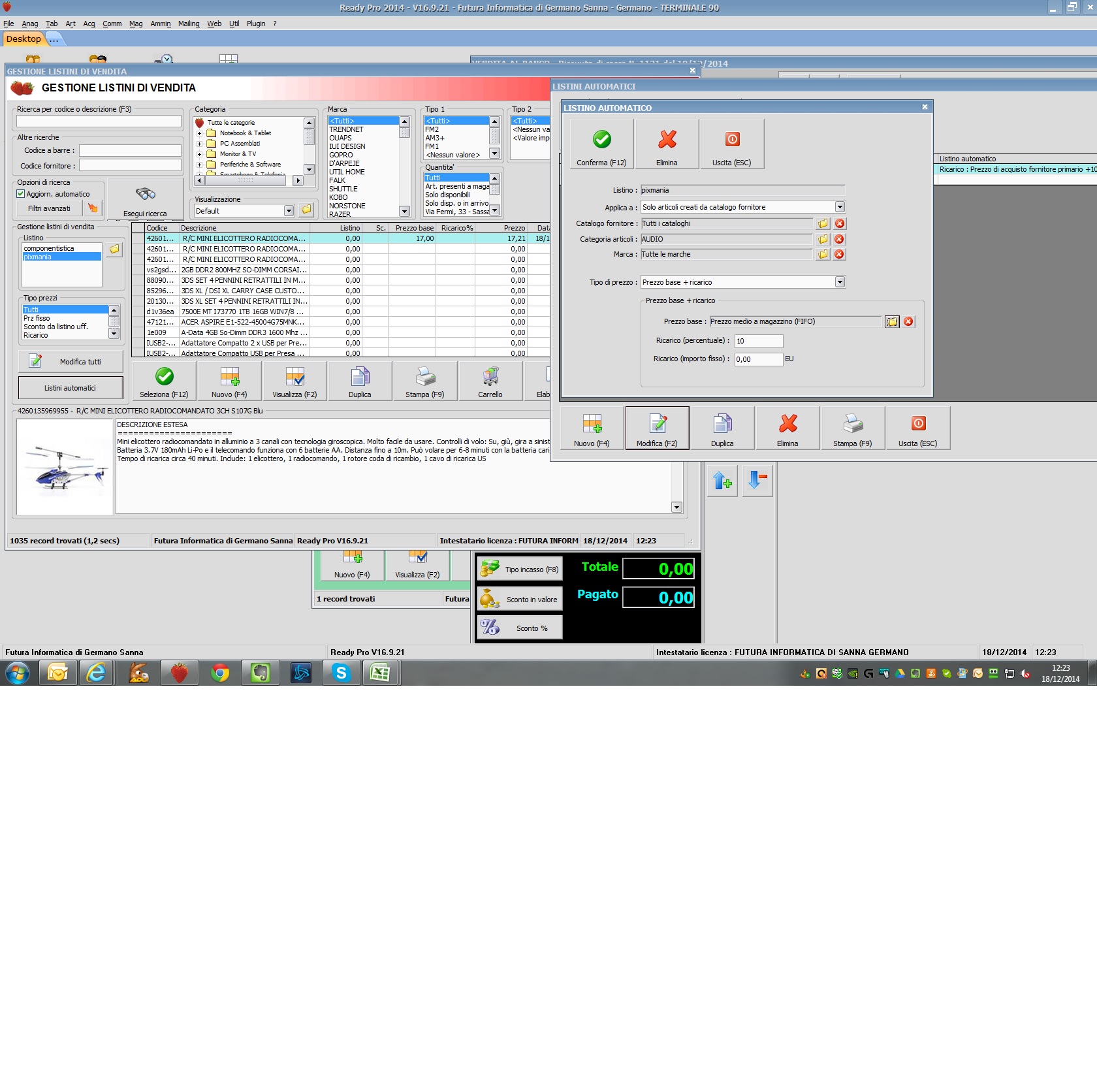This screenshot has height=1092, width=1097.
Task: Browse Catalogo fornitore folder icon
Action: click(823, 223)
